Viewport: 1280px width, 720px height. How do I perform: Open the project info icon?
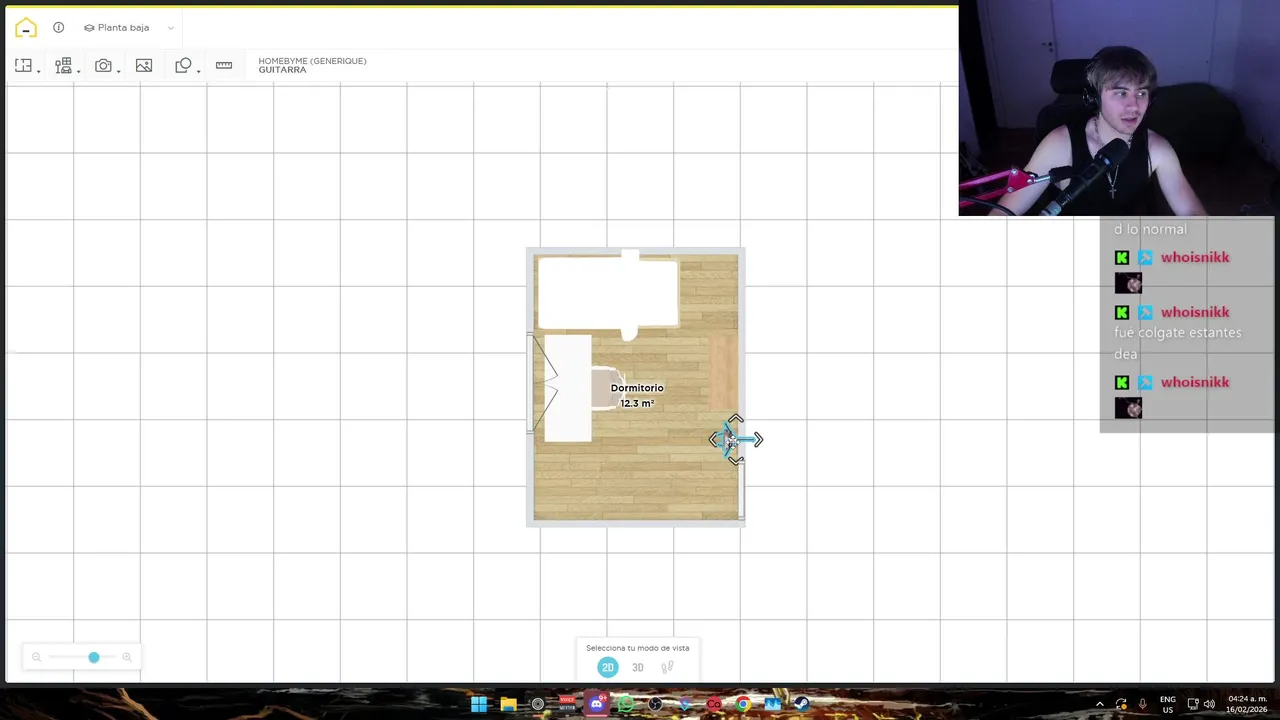pyautogui.click(x=59, y=27)
